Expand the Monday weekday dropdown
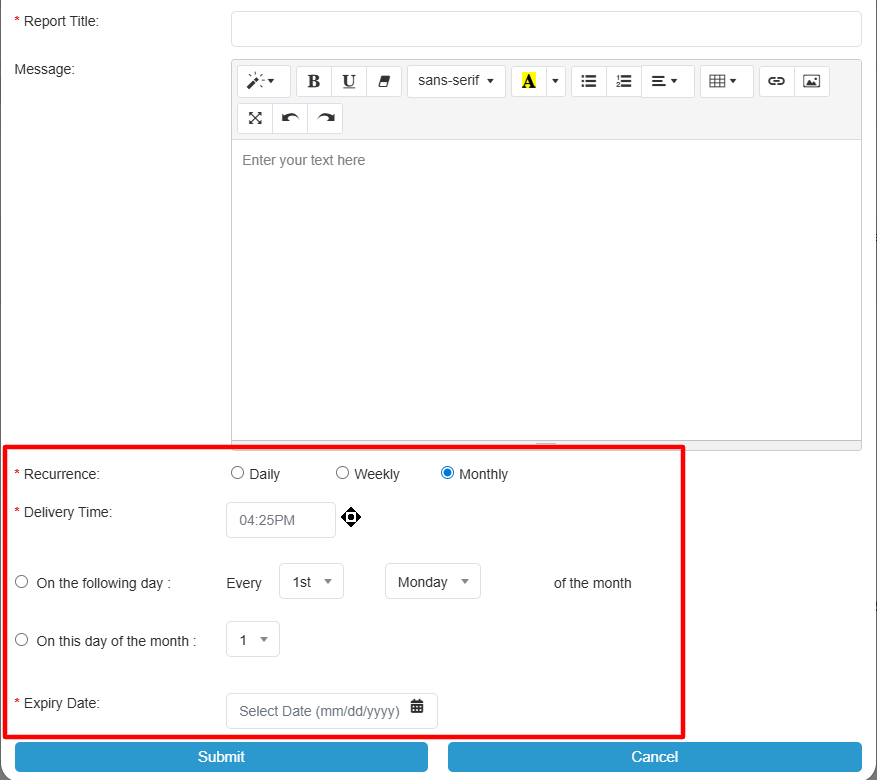Image resolution: width=880 pixels, height=780 pixels. [432, 582]
